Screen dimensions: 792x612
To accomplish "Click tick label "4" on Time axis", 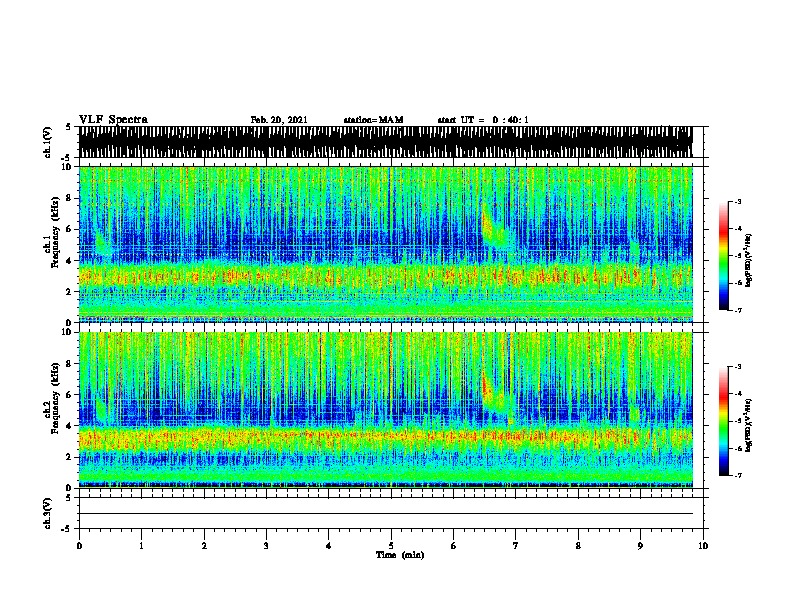I will click(x=329, y=546).
